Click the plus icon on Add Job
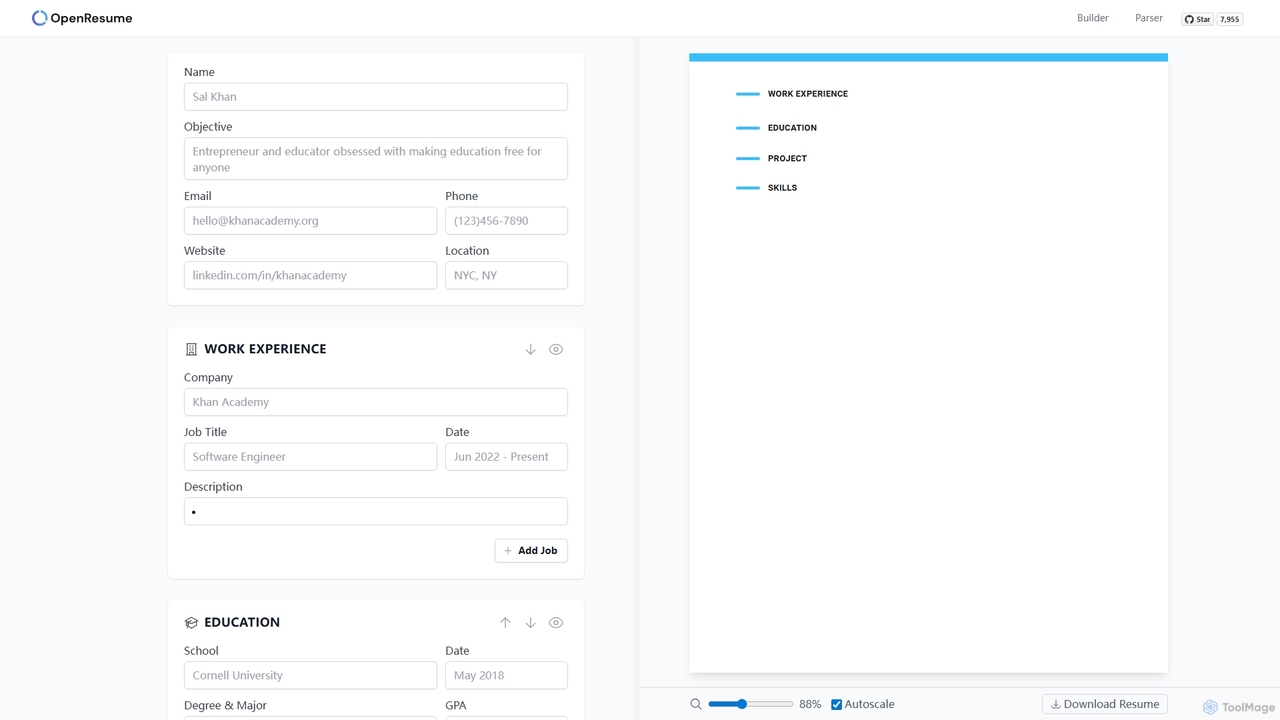The width and height of the screenshot is (1280, 720). click(x=508, y=551)
